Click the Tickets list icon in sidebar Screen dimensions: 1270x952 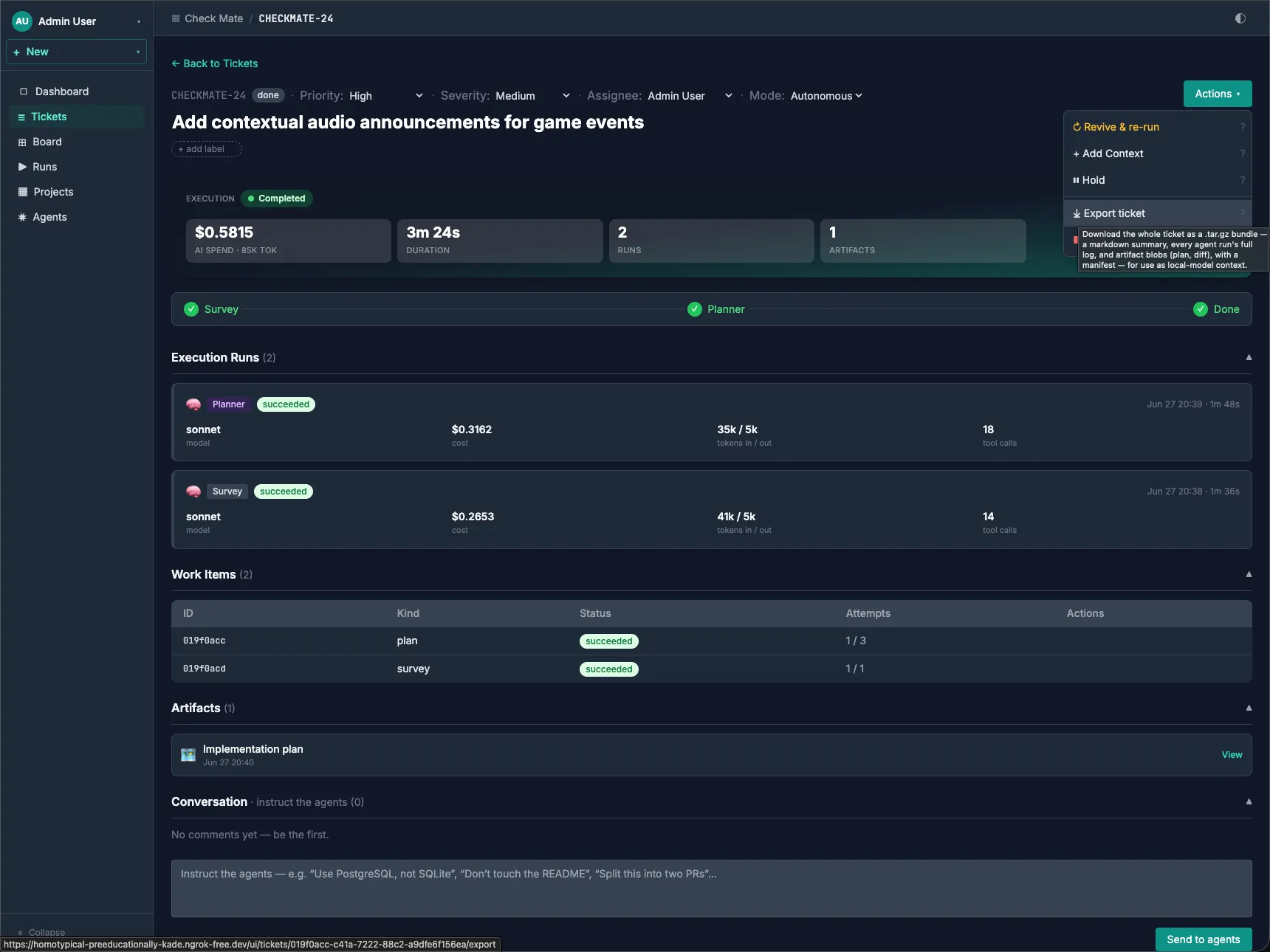tap(21, 117)
